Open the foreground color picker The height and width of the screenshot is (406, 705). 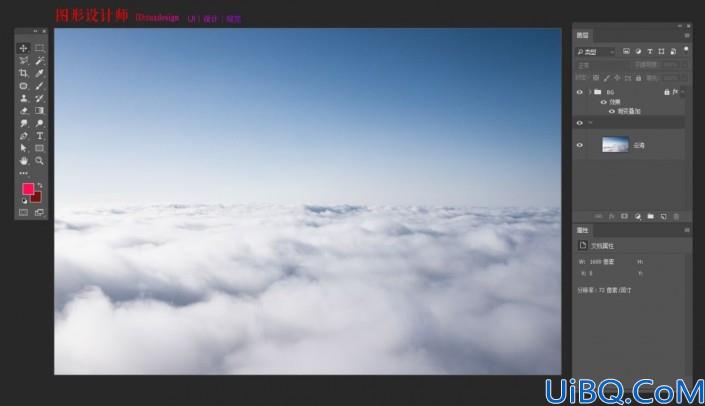pos(28,189)
